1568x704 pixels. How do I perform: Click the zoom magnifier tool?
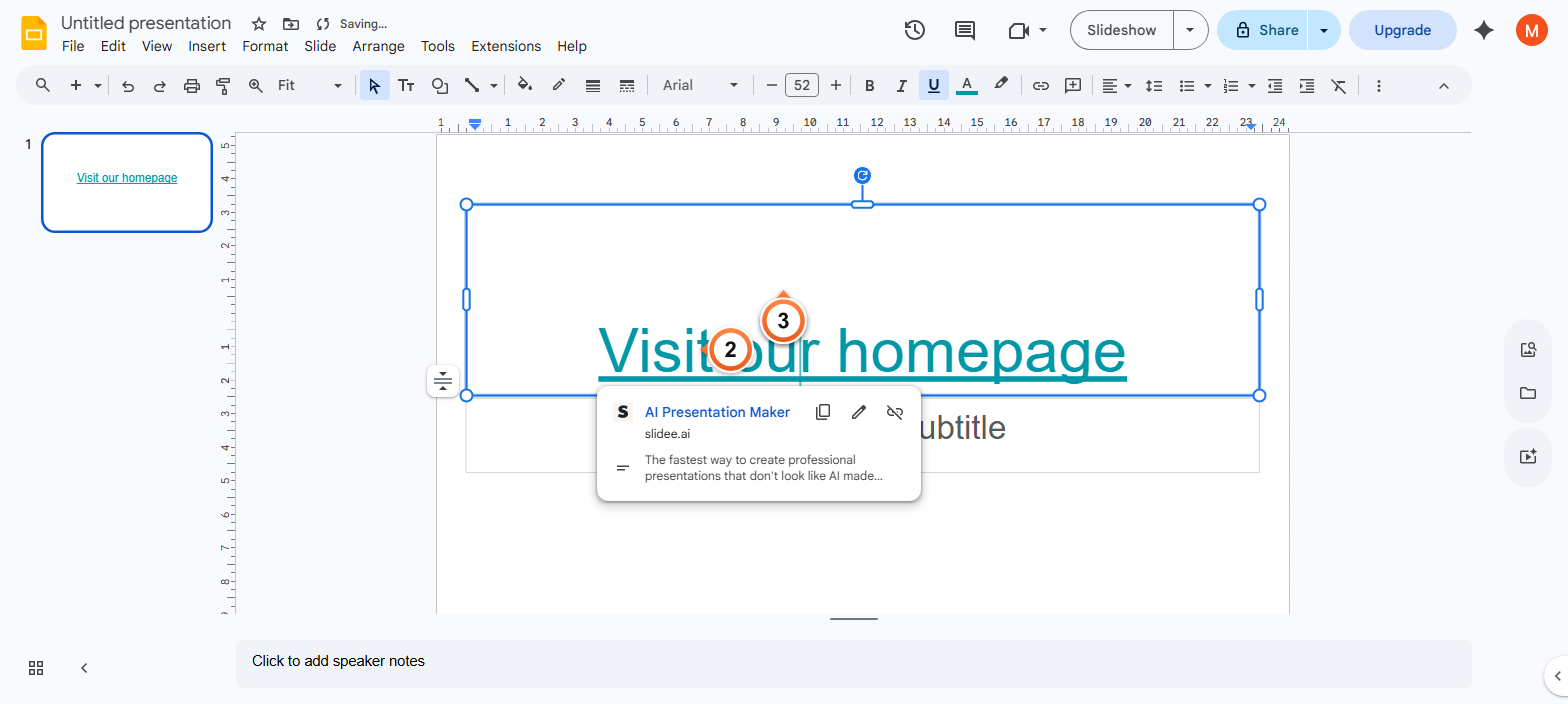tap(256, 86)
